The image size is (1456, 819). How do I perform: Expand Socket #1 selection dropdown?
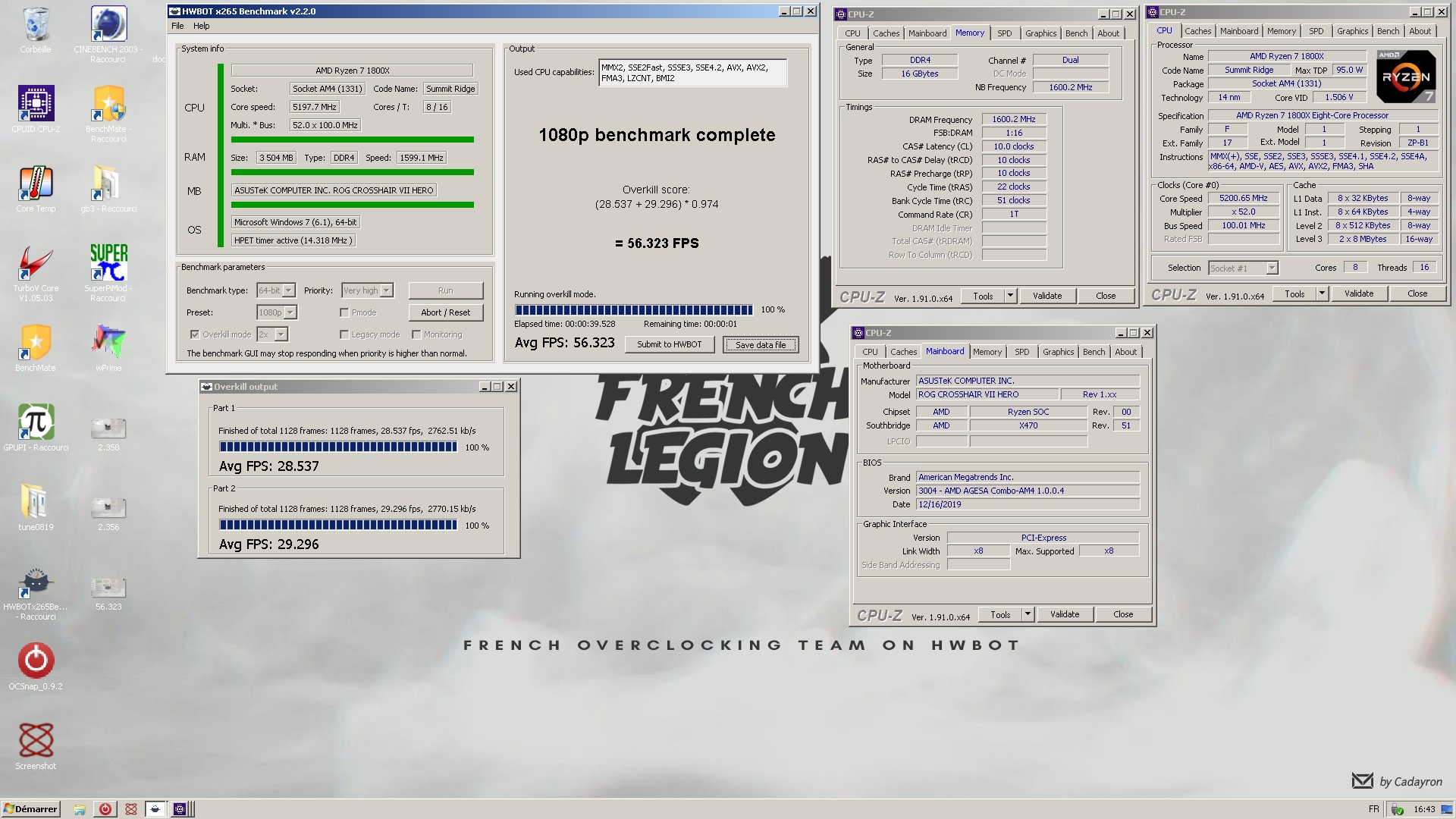(1272, 268)
